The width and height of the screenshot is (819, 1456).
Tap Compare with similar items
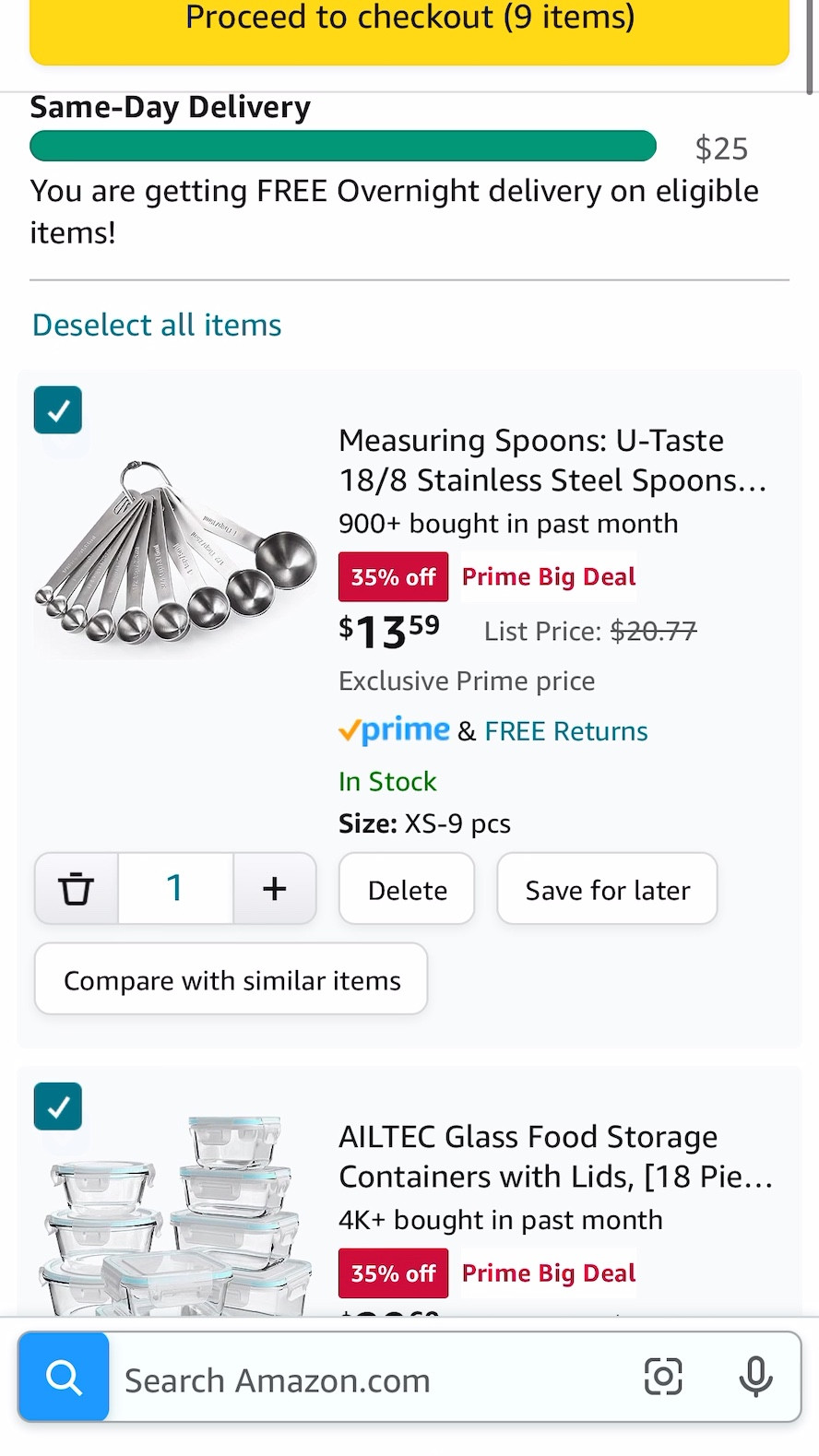point(231,979)
